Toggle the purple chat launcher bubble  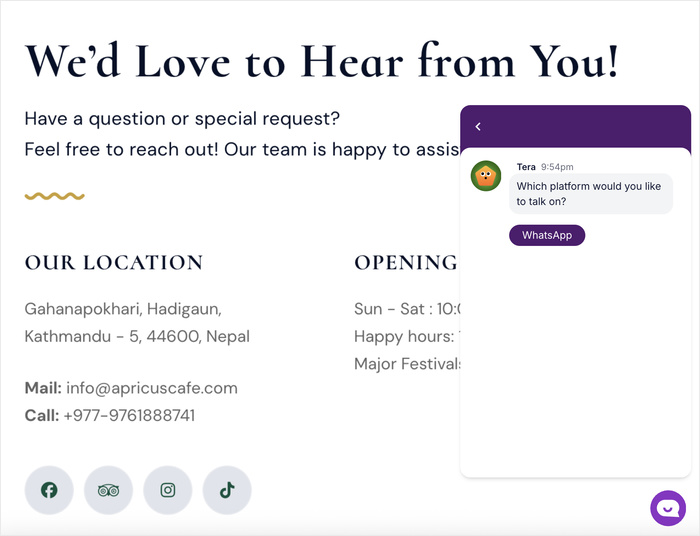[x=668, y=508]
